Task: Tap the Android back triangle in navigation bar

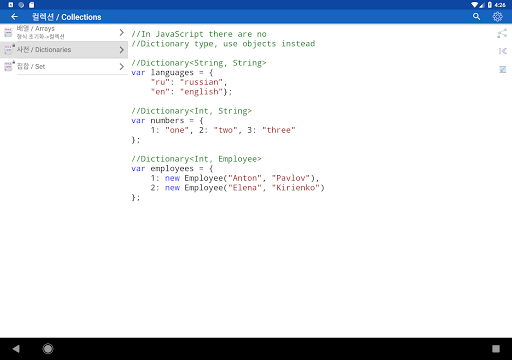Action: click(x=16, y=349)
